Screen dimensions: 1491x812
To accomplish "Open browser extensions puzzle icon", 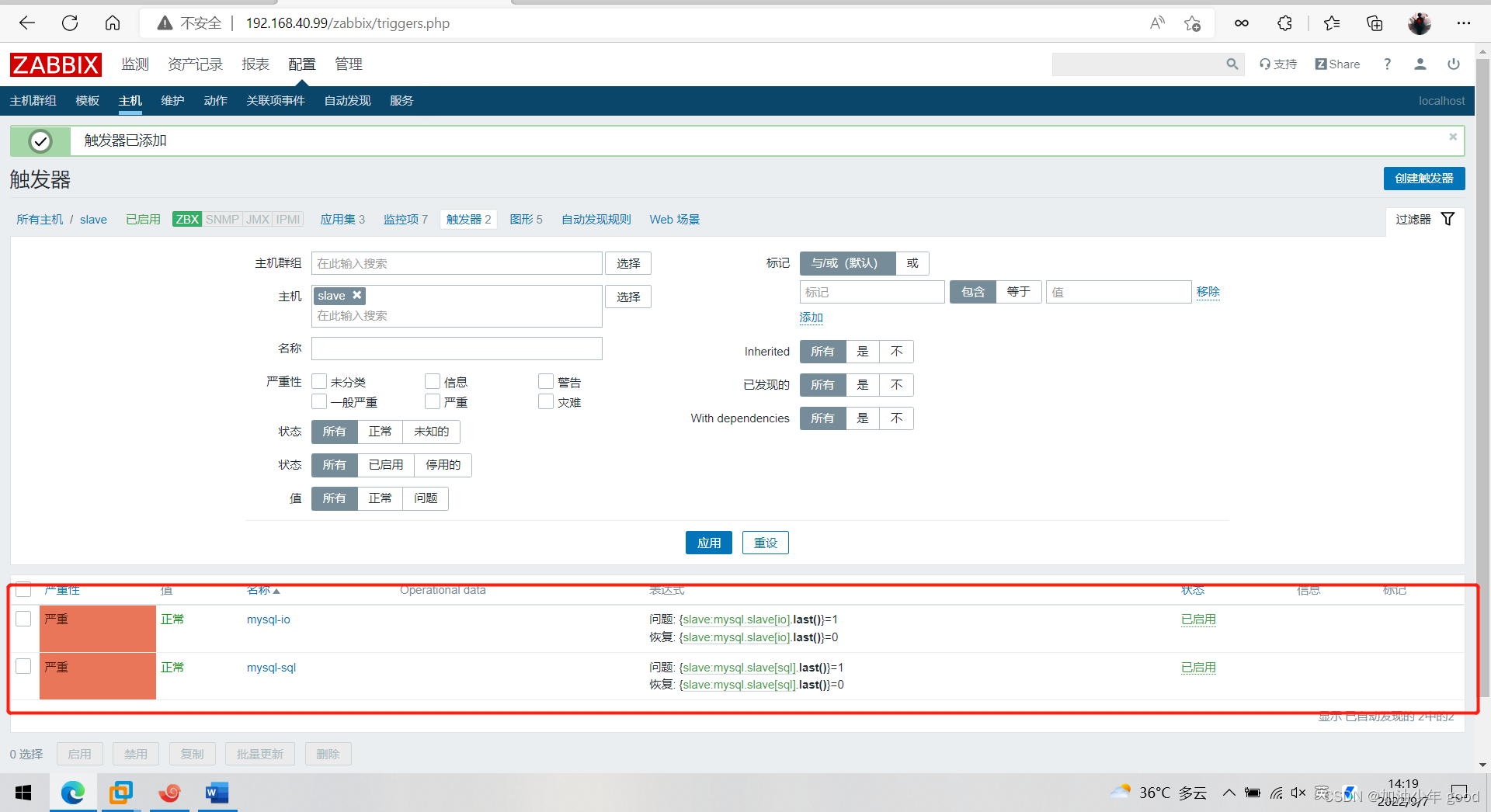I will (1284, 23).
